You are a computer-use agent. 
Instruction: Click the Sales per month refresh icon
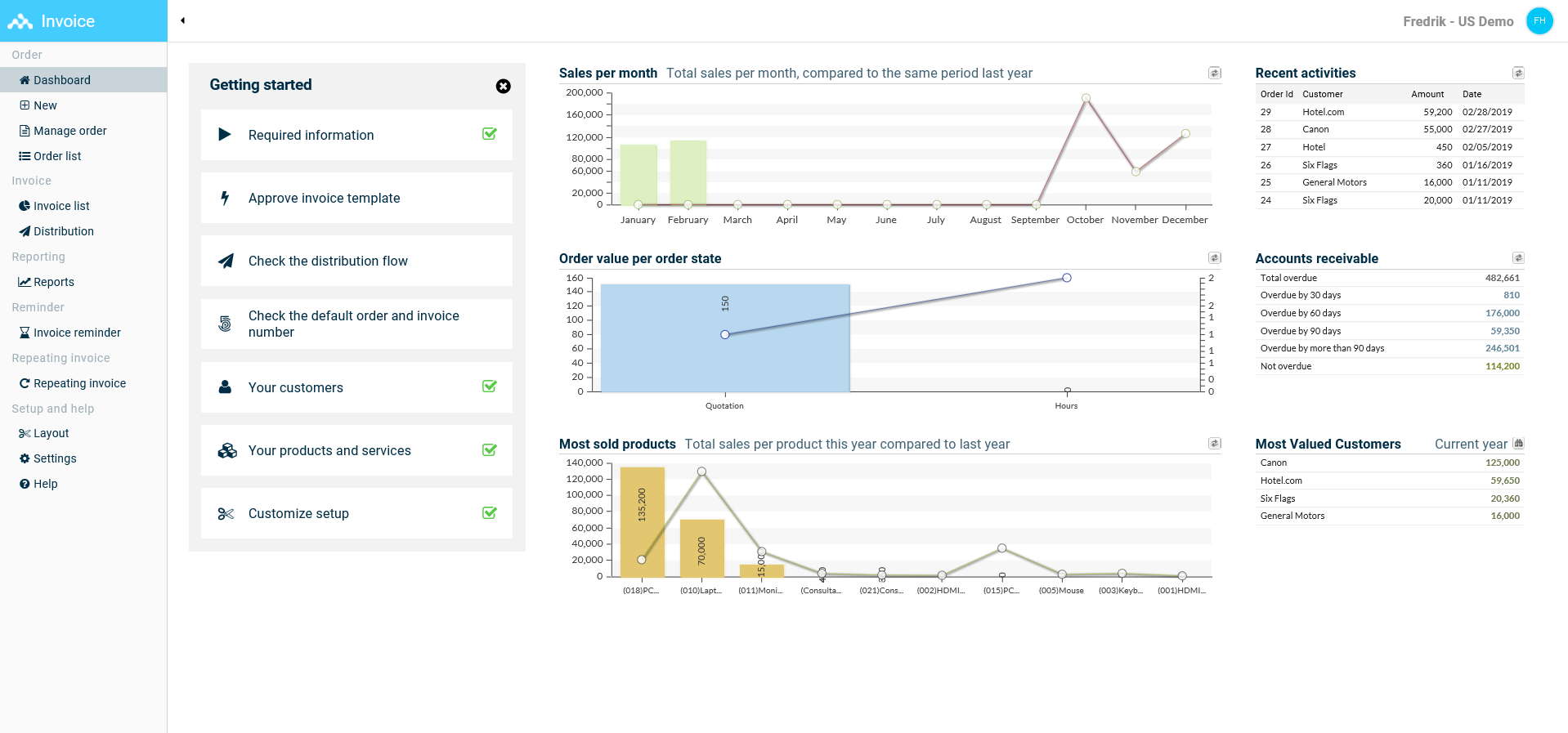pos(1215,73)
